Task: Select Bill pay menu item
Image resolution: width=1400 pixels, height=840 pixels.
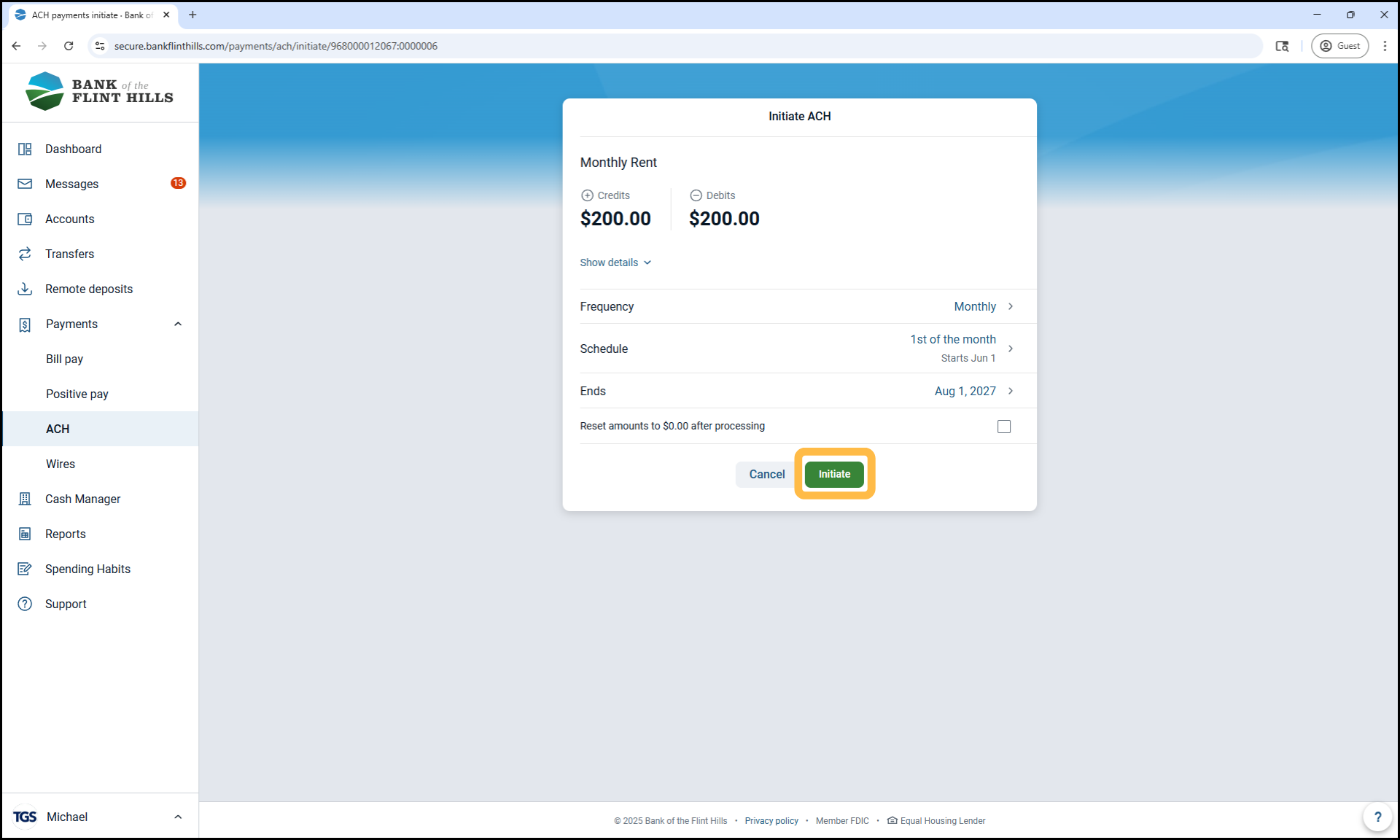Action: (x=64, y=359)
